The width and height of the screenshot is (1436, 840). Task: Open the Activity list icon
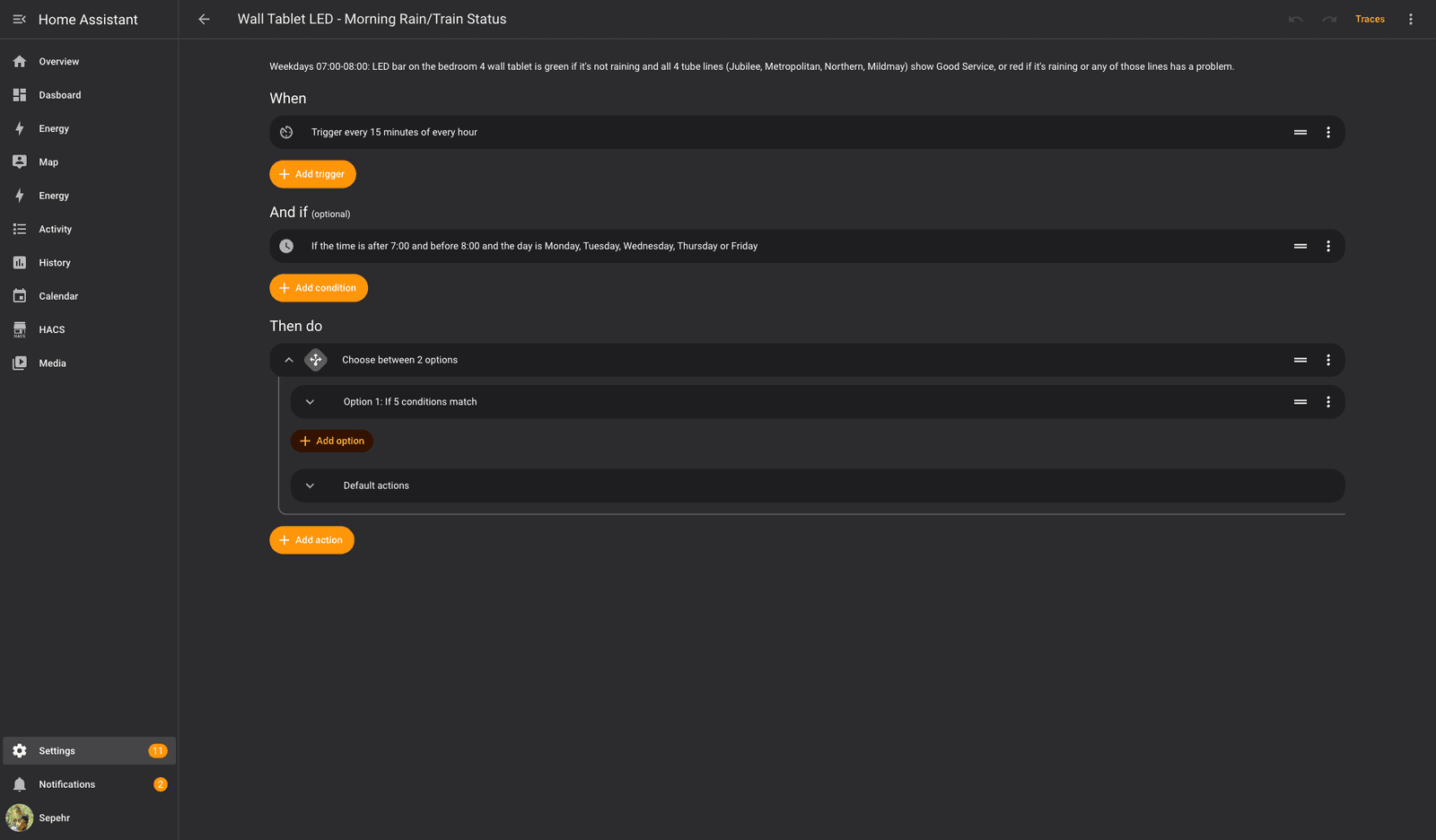pyautogui.click(x=20, y=229)
